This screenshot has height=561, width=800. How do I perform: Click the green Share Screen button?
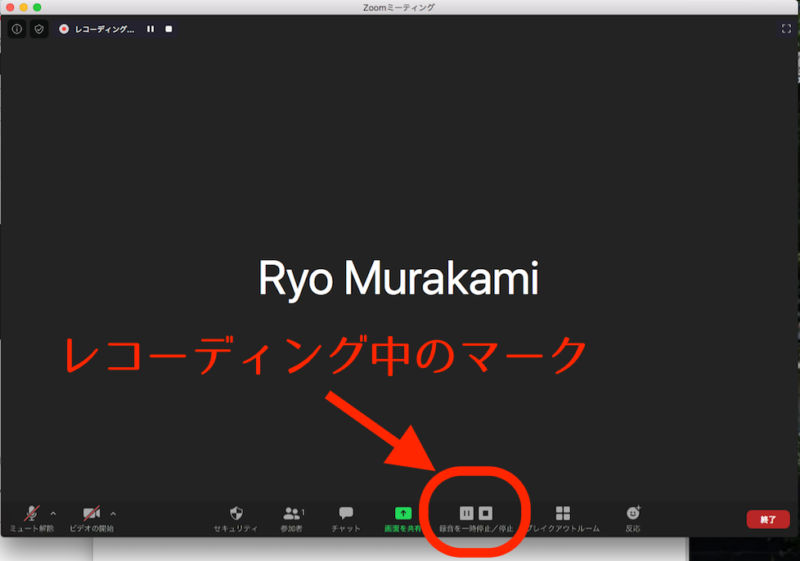pyautogui.click(x=403, y=519)
